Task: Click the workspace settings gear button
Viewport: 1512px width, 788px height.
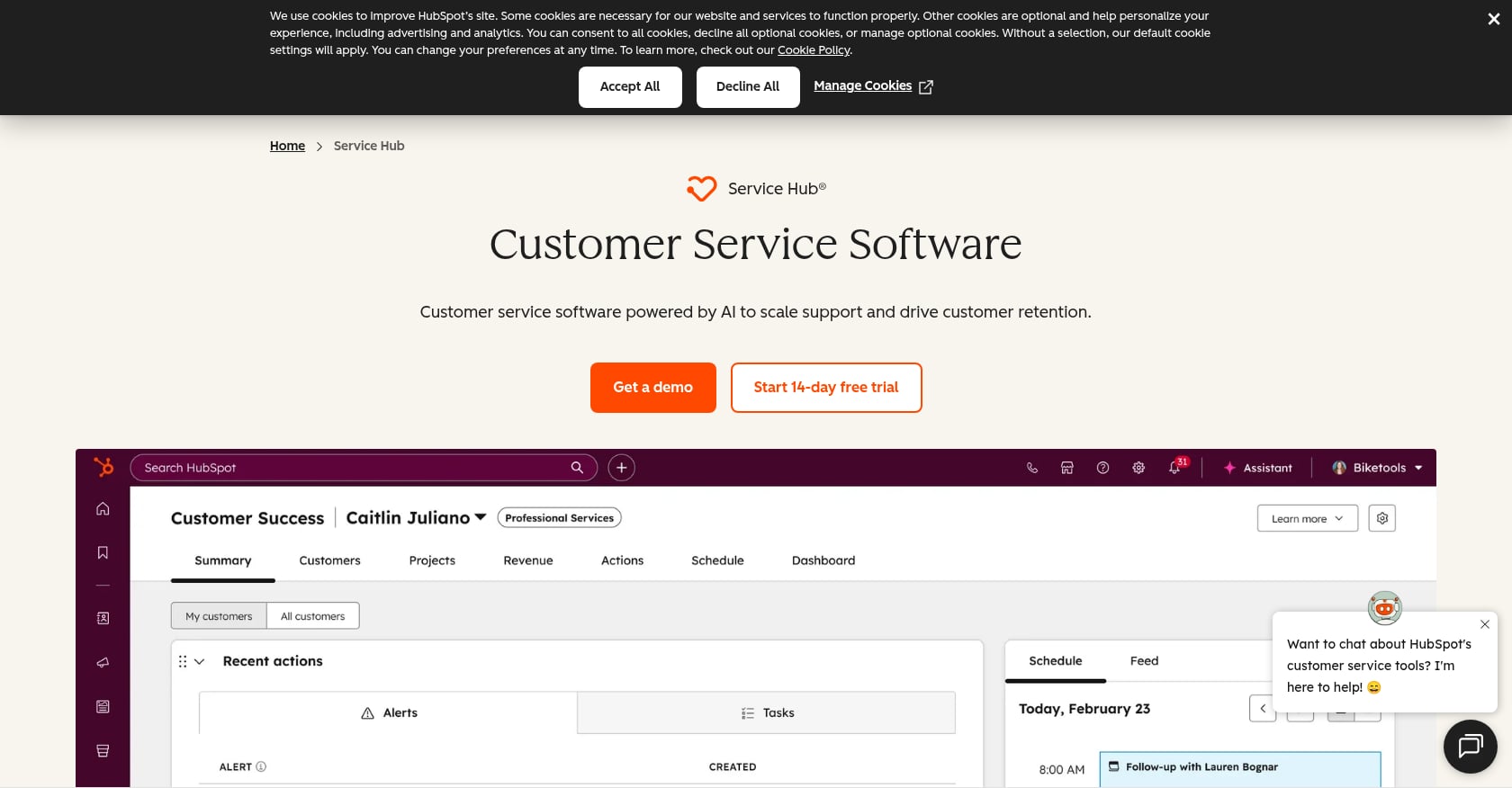Action: (1382, 518)
